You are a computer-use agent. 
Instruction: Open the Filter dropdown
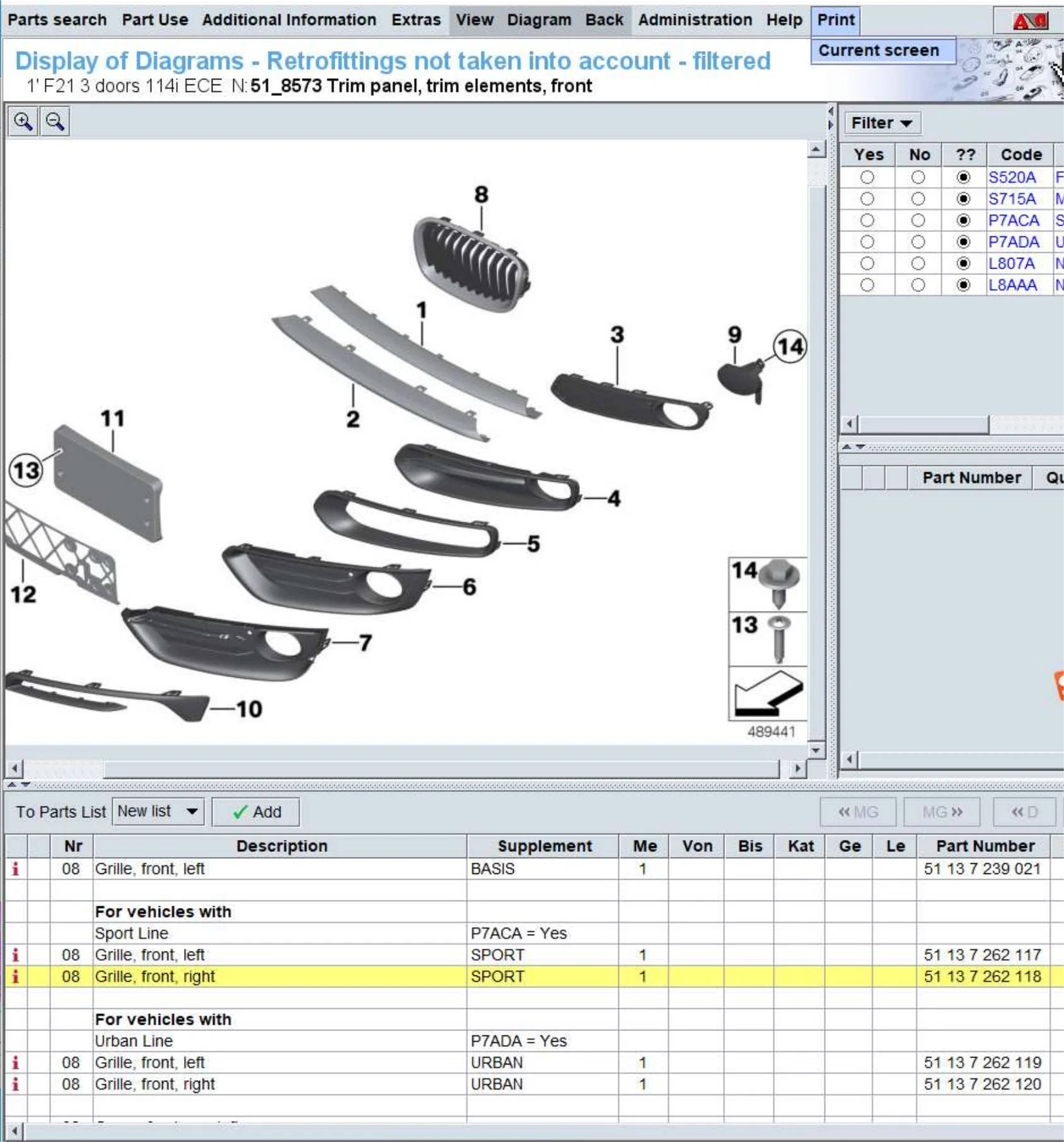click(x=881, y=123)
